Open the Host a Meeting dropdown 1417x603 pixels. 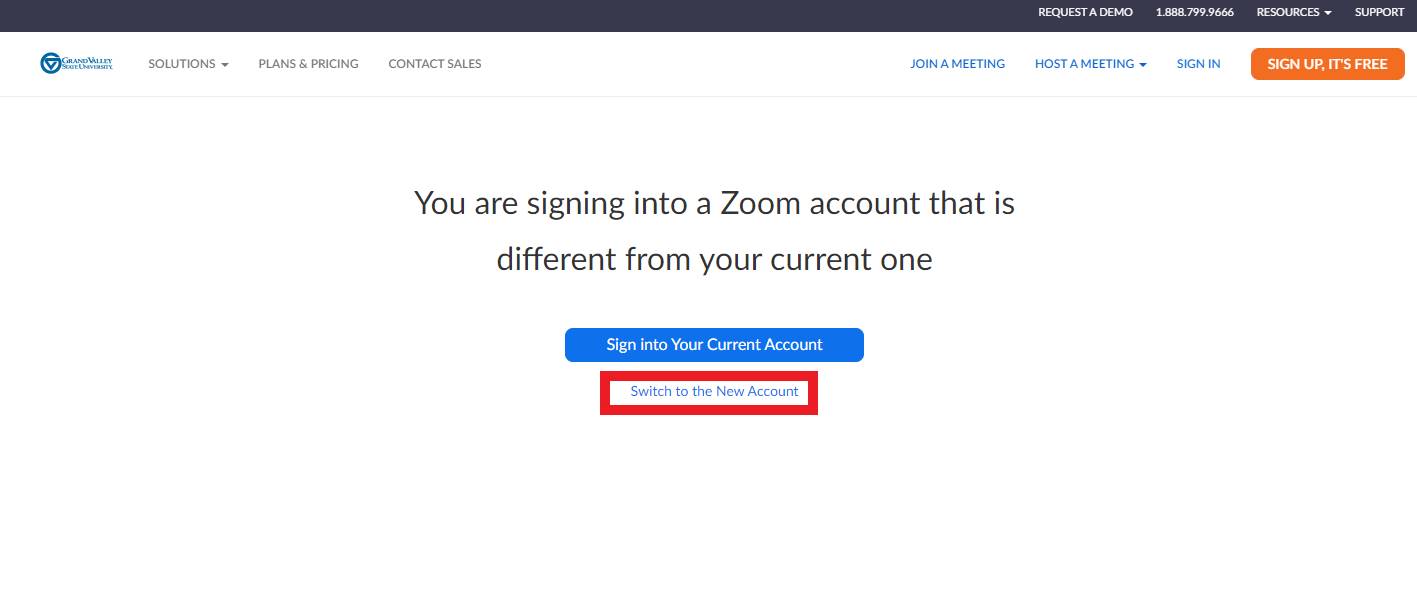[x=1090, y=64]
